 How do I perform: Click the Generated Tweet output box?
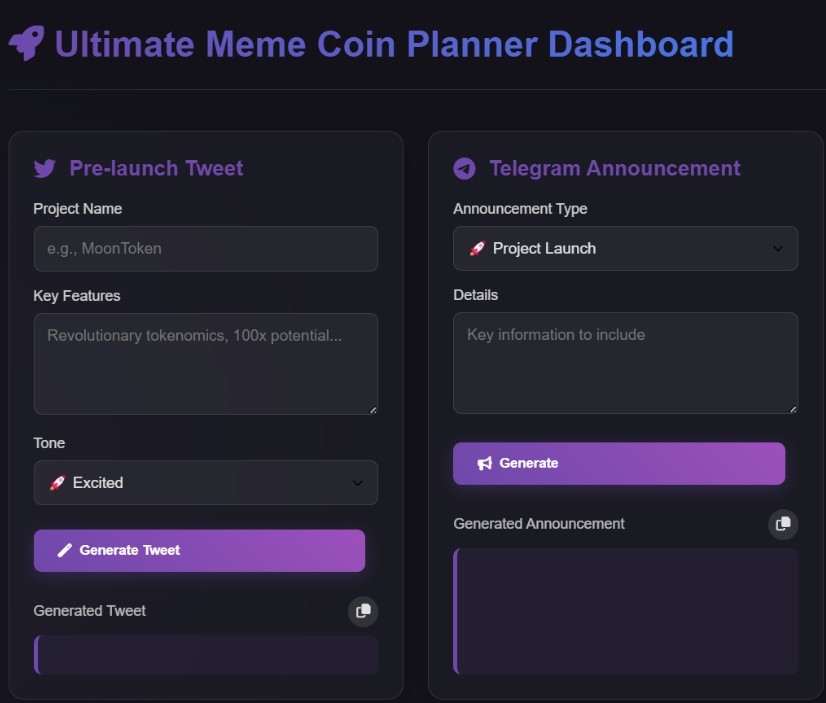[x=205, y=655]
